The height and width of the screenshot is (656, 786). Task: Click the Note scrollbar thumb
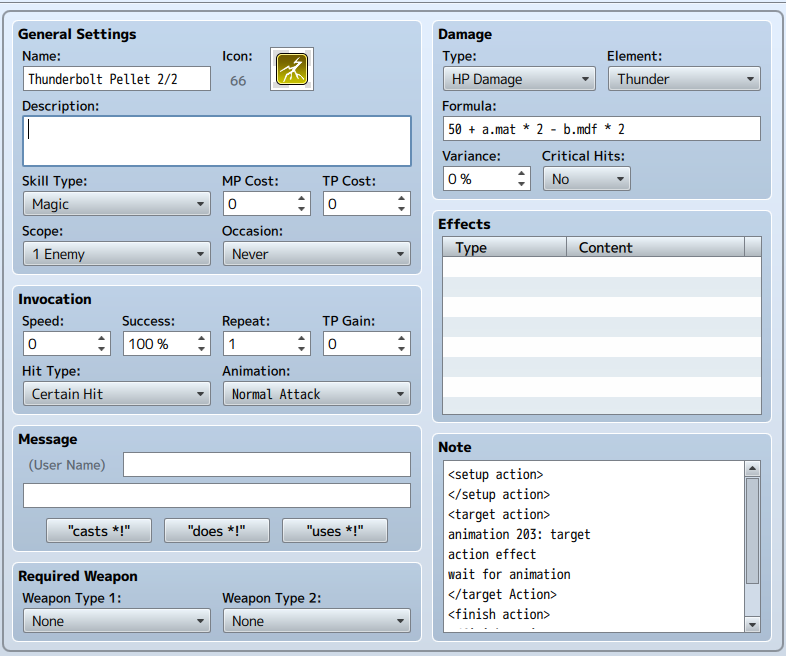click(x=752, y=531)
